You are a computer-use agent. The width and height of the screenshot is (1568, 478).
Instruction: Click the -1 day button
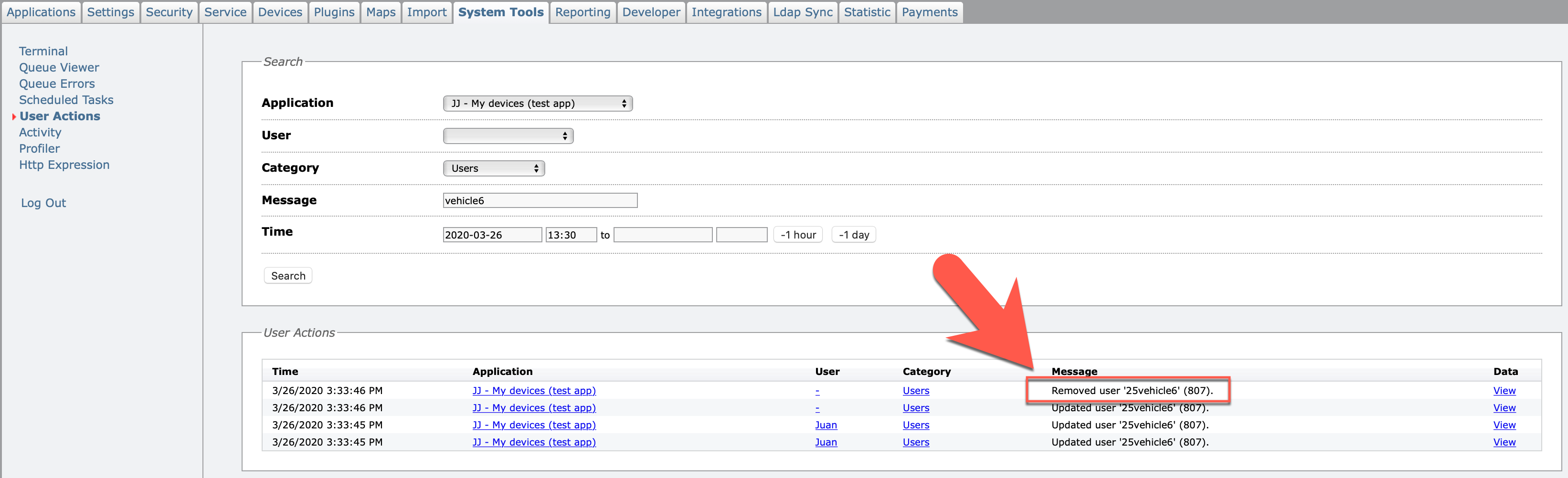point(853,235)
